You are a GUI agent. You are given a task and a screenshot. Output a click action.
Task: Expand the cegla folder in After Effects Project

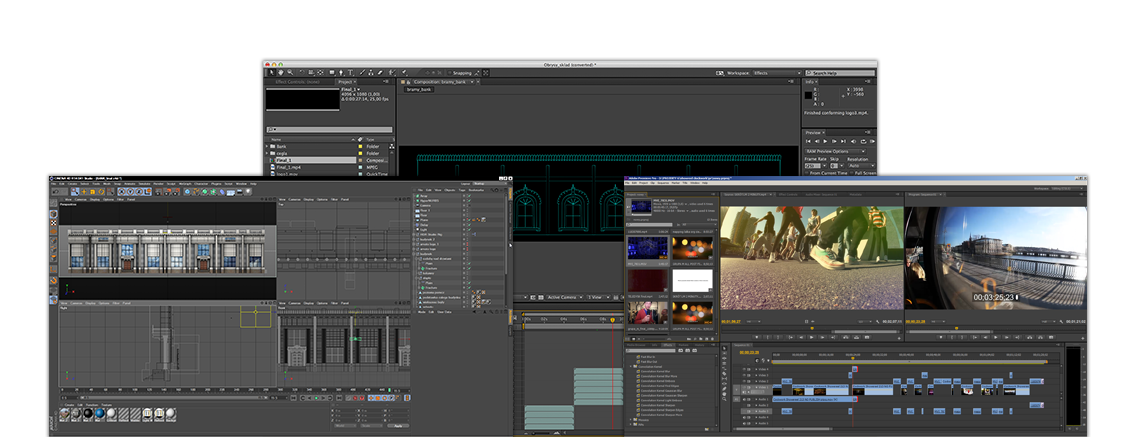(267, 153)
